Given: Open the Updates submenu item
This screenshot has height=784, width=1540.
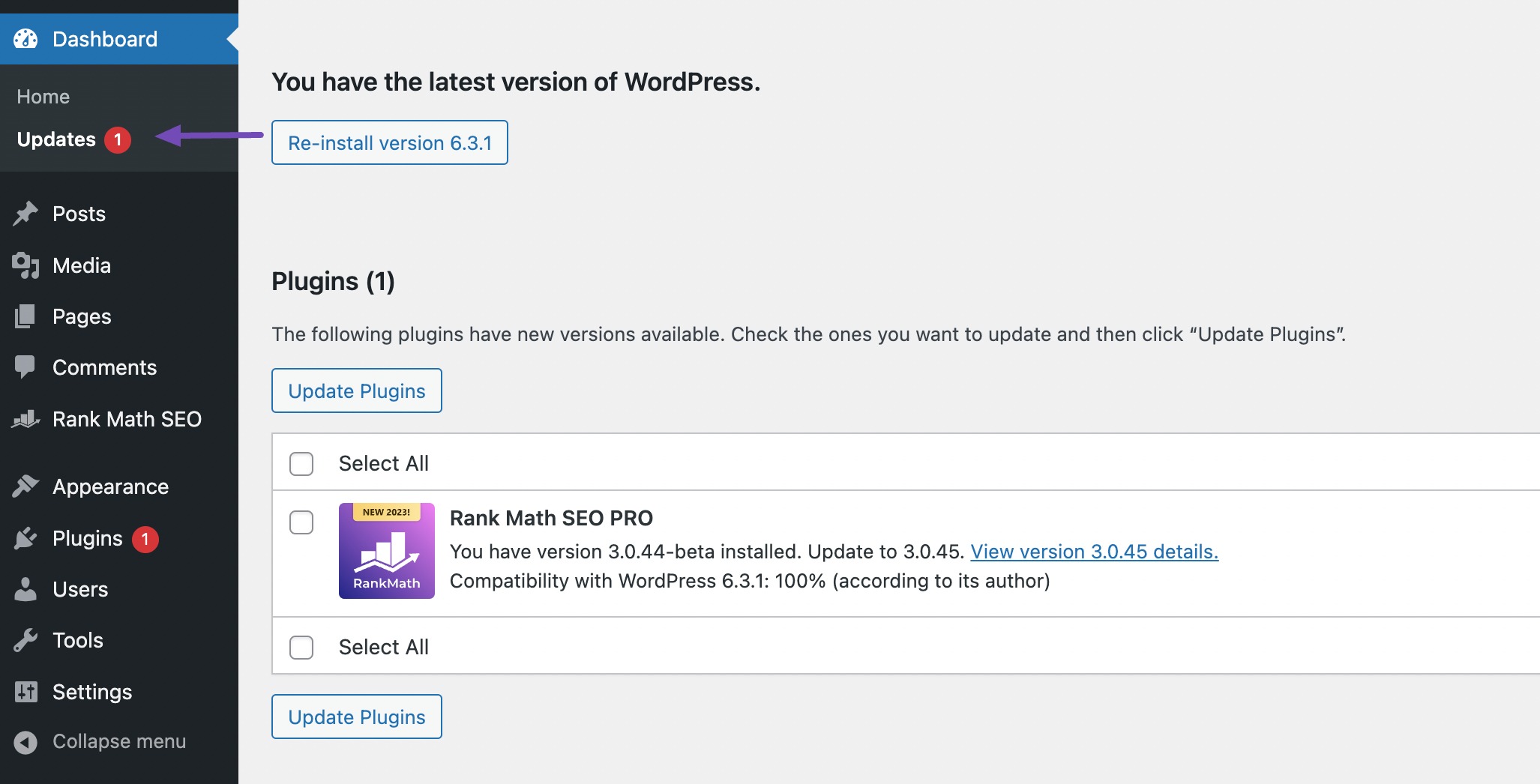Looking at the screenshot, I should pos(56,139).
